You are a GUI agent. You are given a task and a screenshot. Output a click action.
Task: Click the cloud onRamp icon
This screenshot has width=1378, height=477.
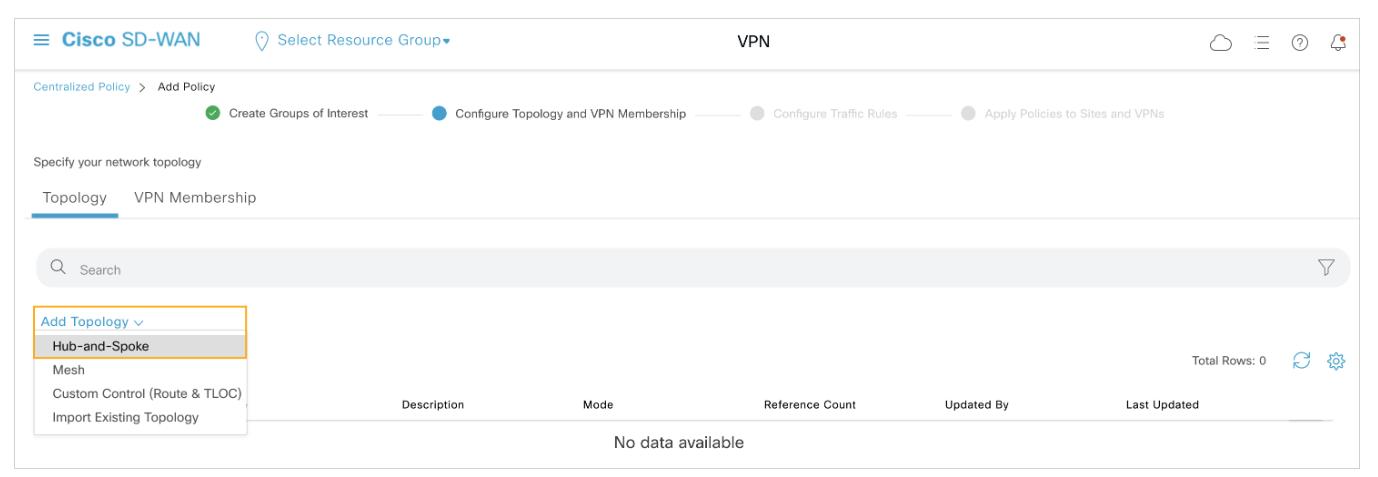1220,42
